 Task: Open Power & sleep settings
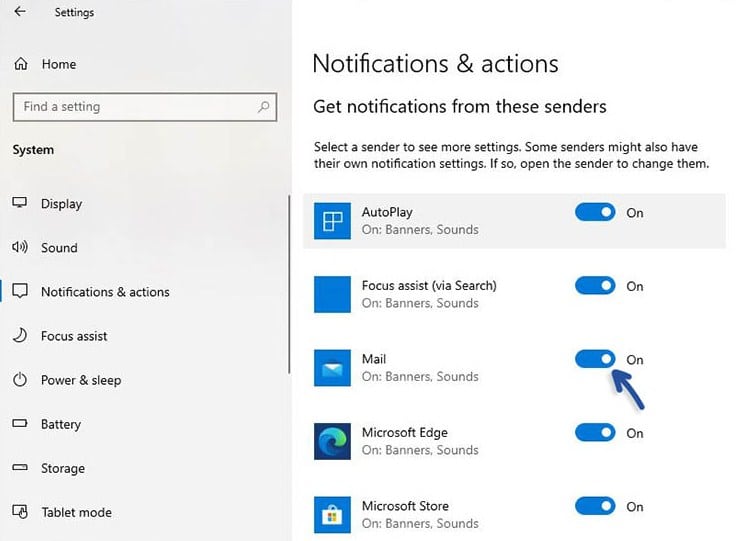[81, 380]
